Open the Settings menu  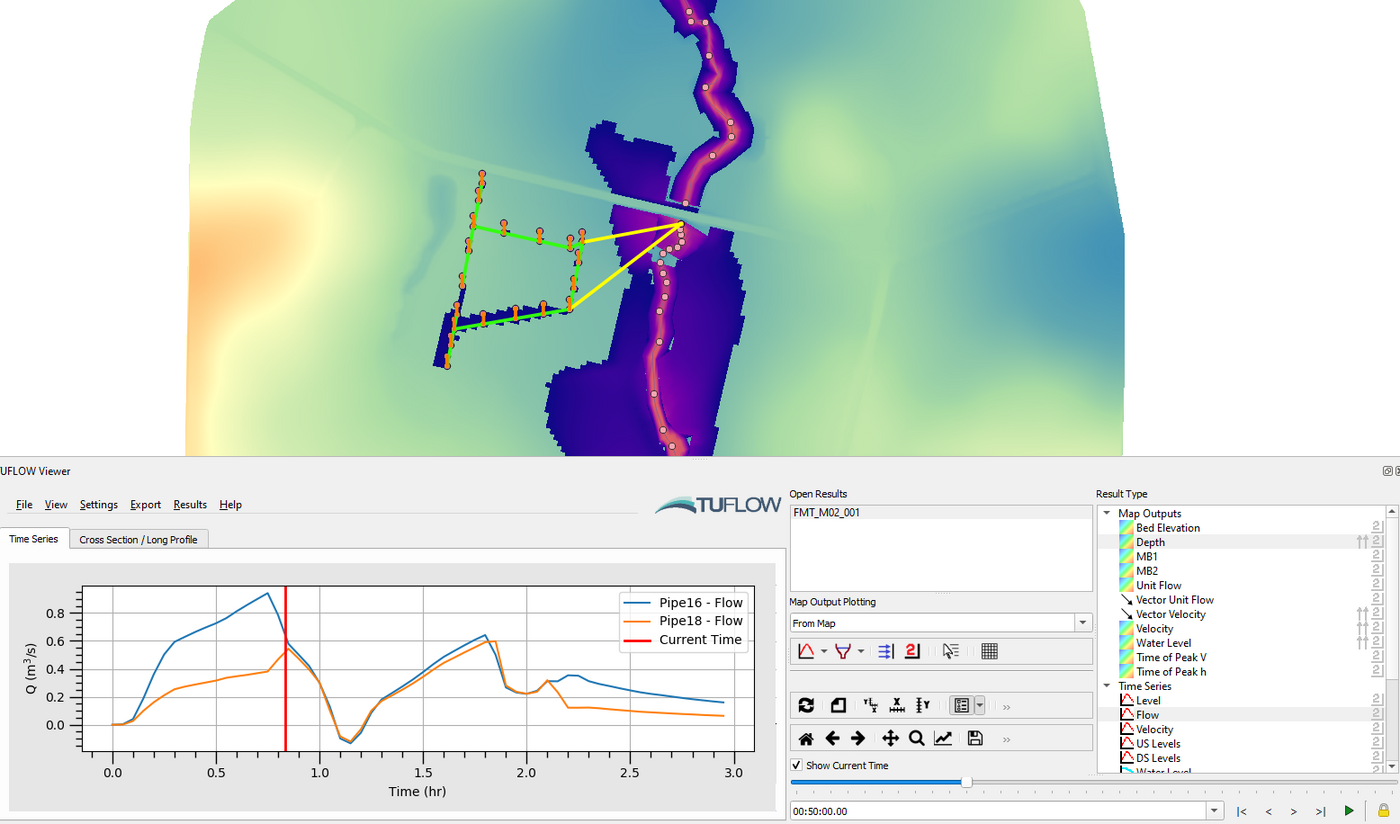pyautogui.click(x=98, y=505)
